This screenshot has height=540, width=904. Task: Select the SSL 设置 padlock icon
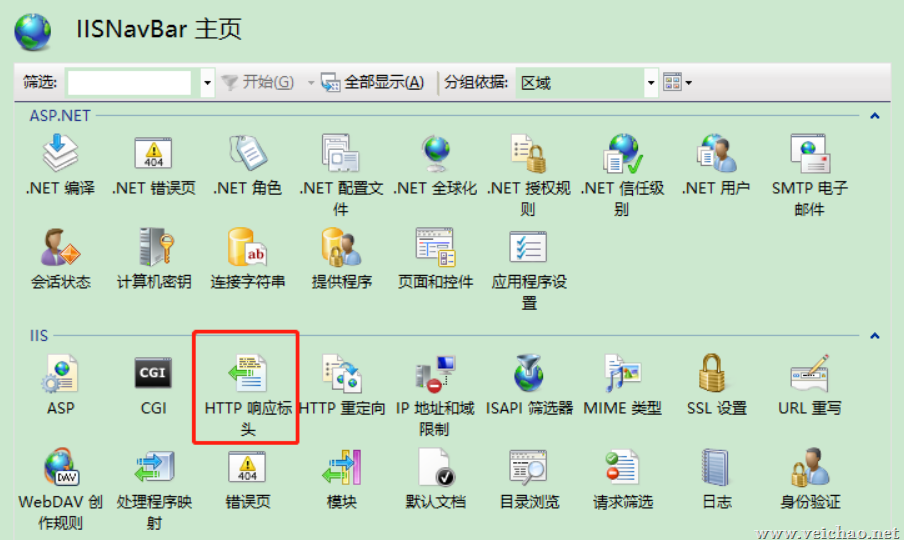click(x=713, y=373)
